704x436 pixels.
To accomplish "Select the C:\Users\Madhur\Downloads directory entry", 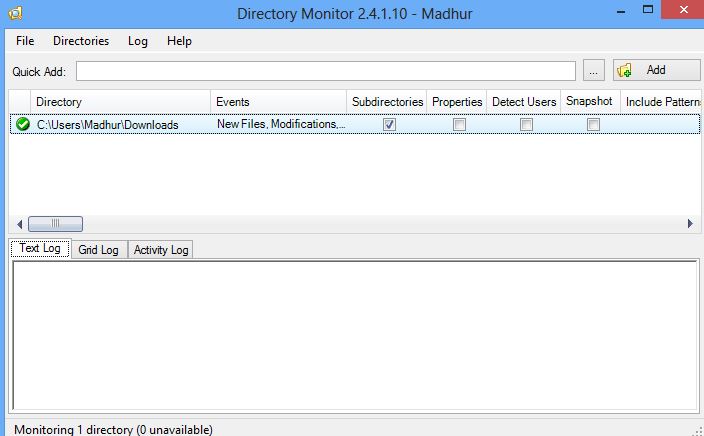I will (108, 124).
